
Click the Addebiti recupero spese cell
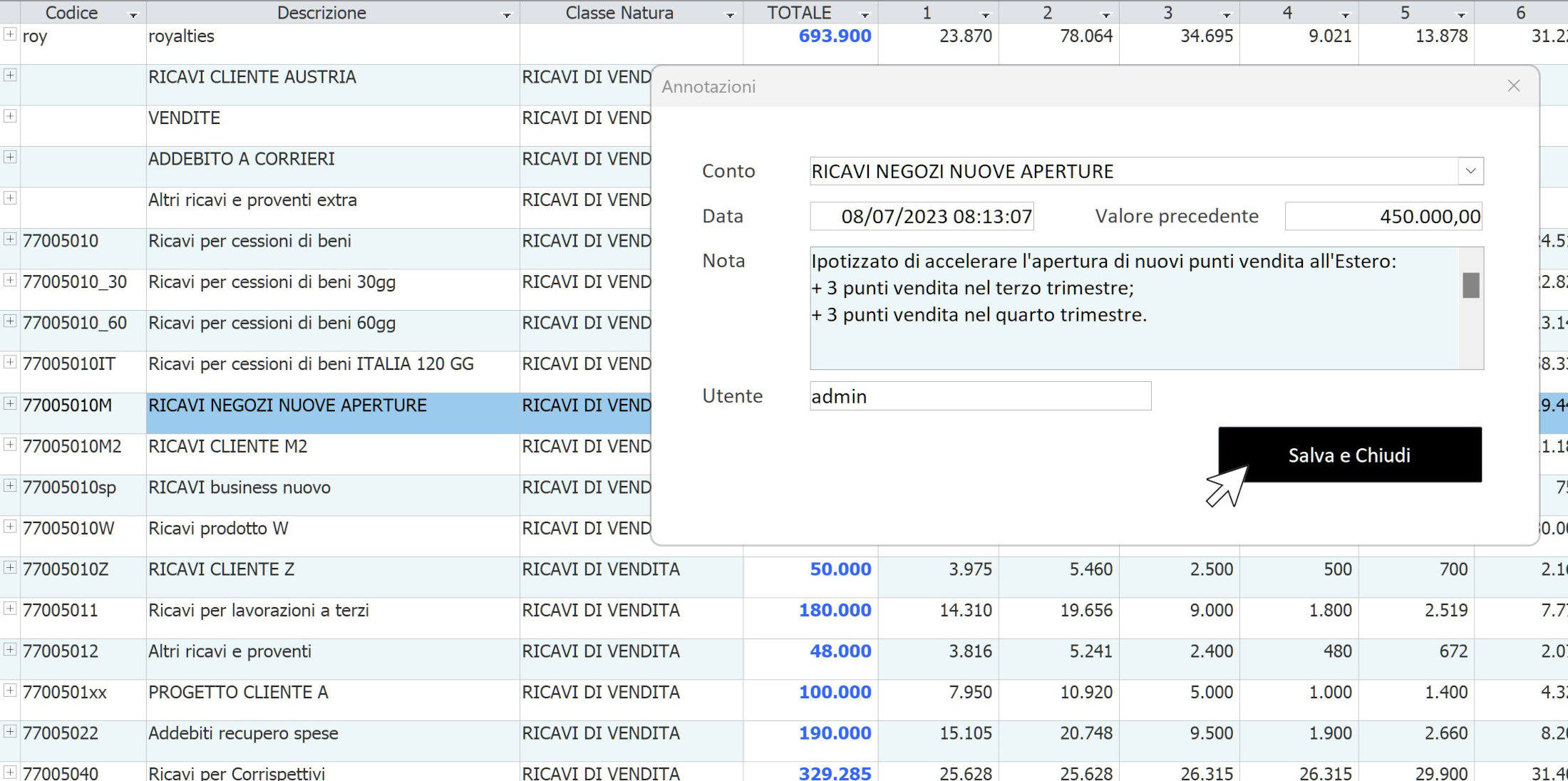(x=333, y=741)
